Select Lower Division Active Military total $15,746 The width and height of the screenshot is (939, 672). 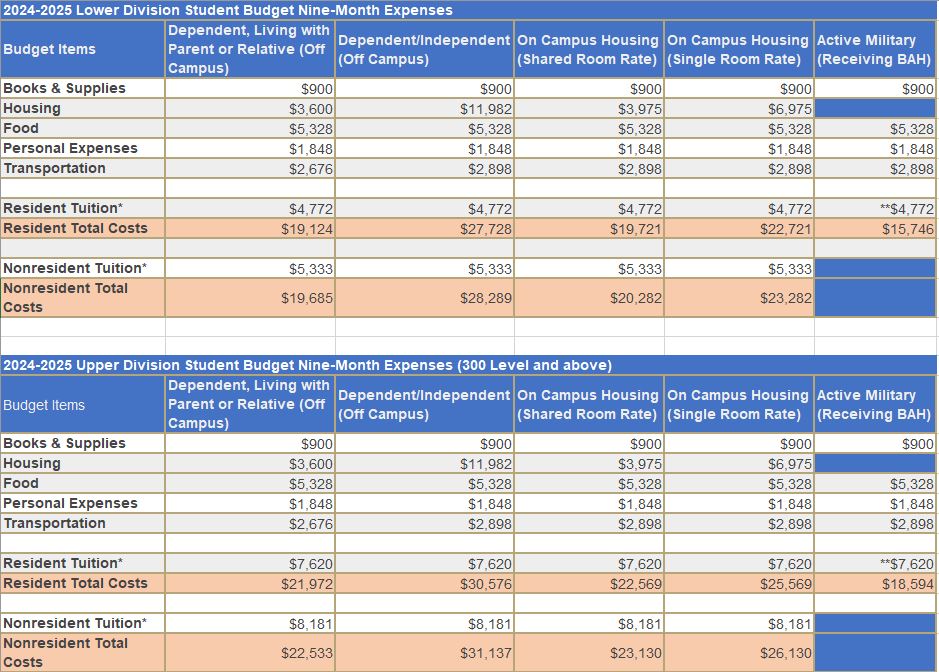click(908, 228)
